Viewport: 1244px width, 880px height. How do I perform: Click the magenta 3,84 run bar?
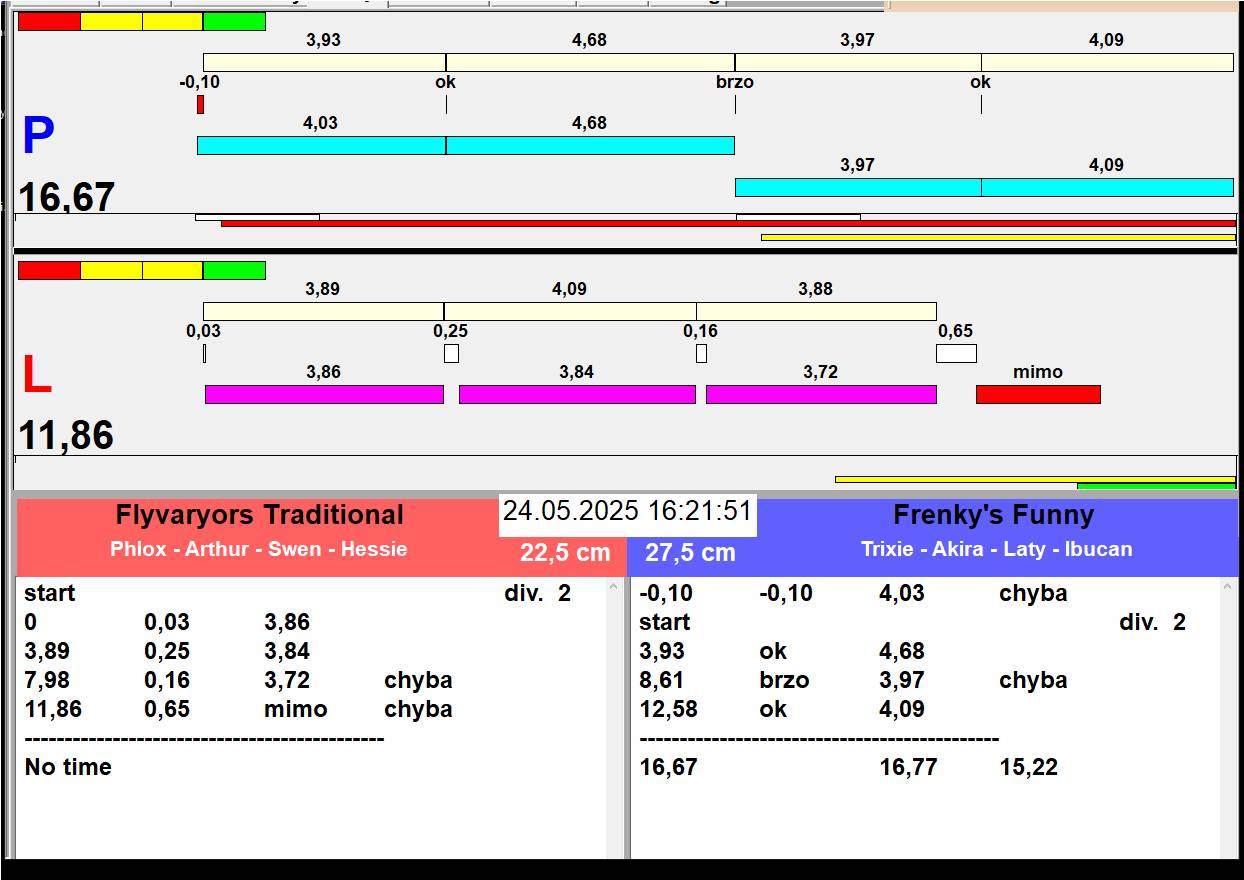577,394
